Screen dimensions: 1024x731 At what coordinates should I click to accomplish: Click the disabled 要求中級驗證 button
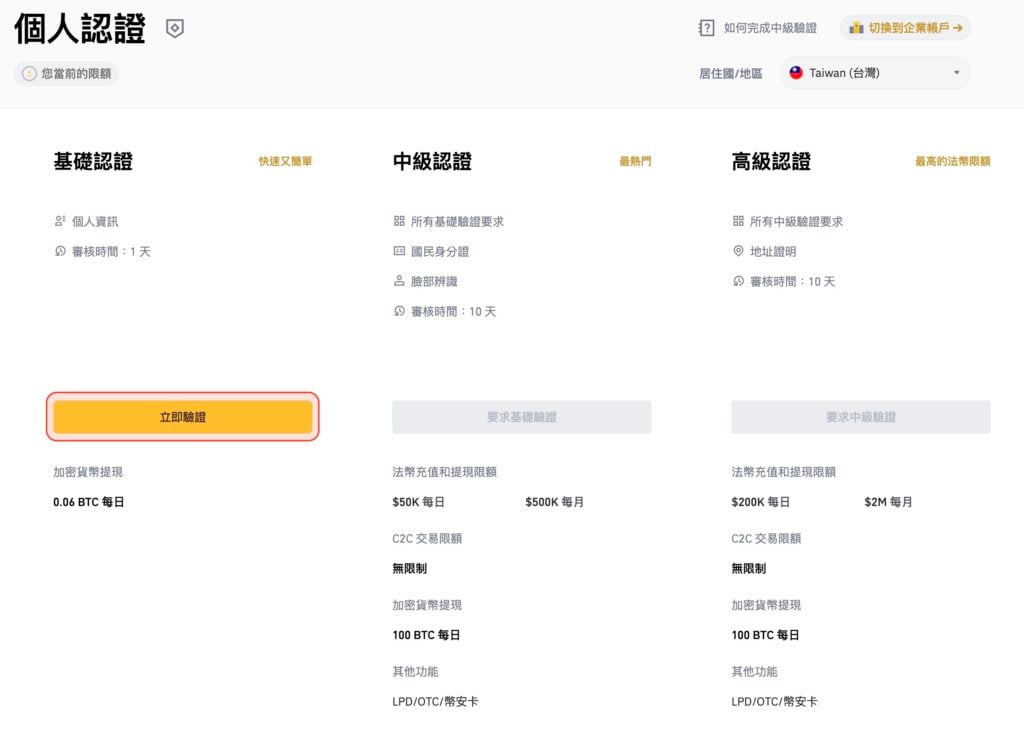861,417
